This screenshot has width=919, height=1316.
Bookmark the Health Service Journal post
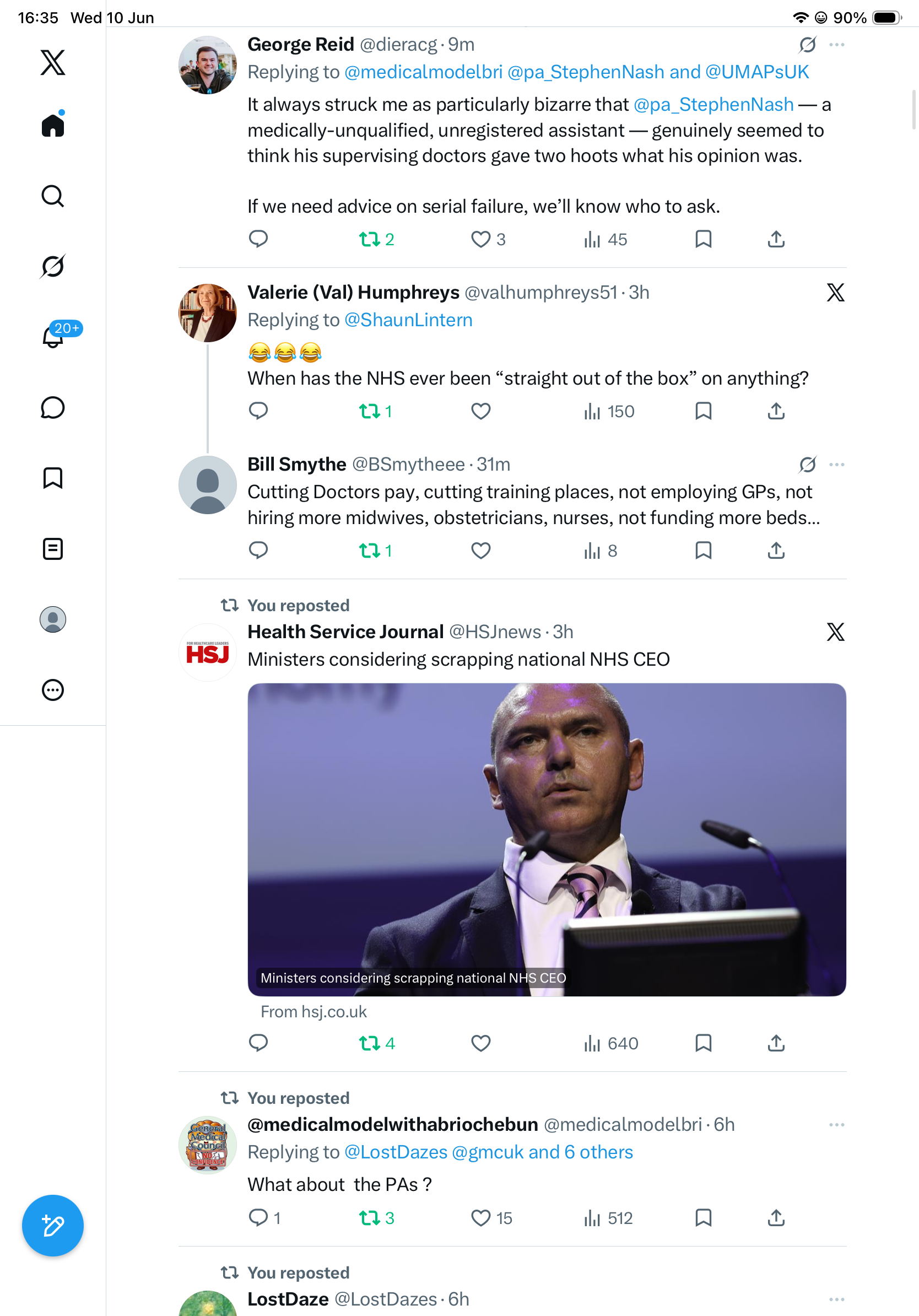[x=703, y=1043]
